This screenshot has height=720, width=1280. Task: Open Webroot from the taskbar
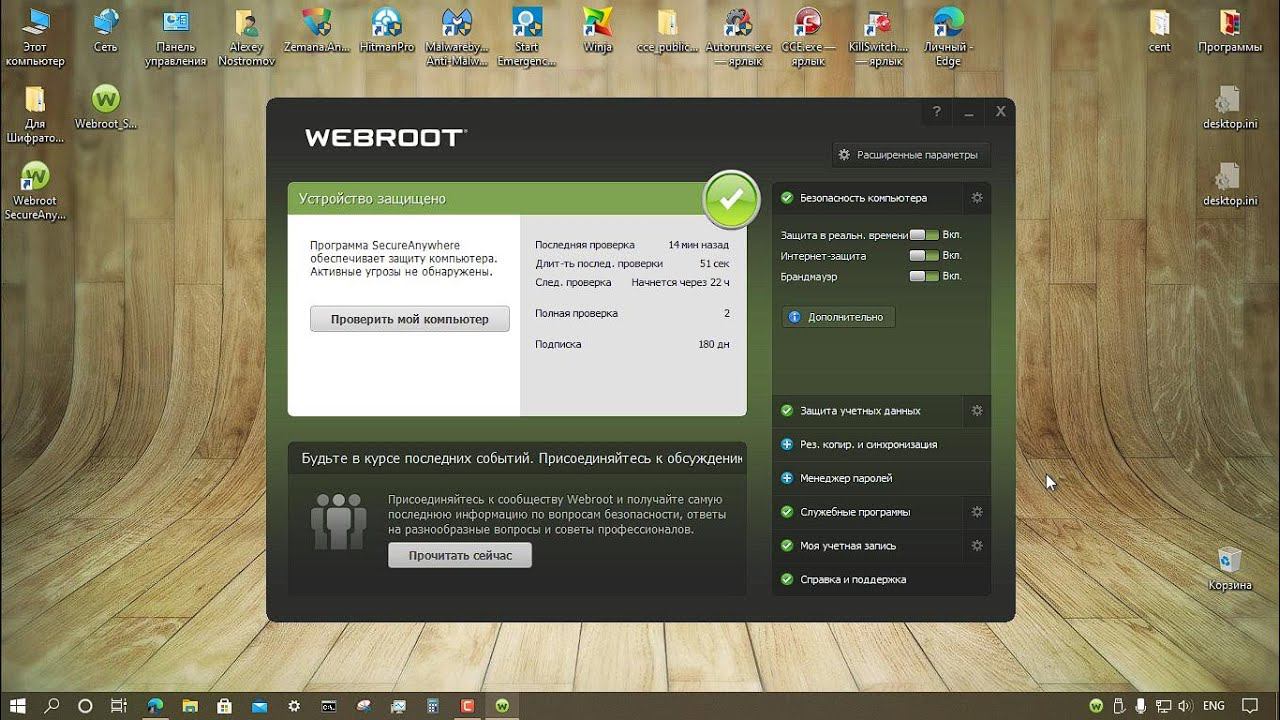point(502,706)
